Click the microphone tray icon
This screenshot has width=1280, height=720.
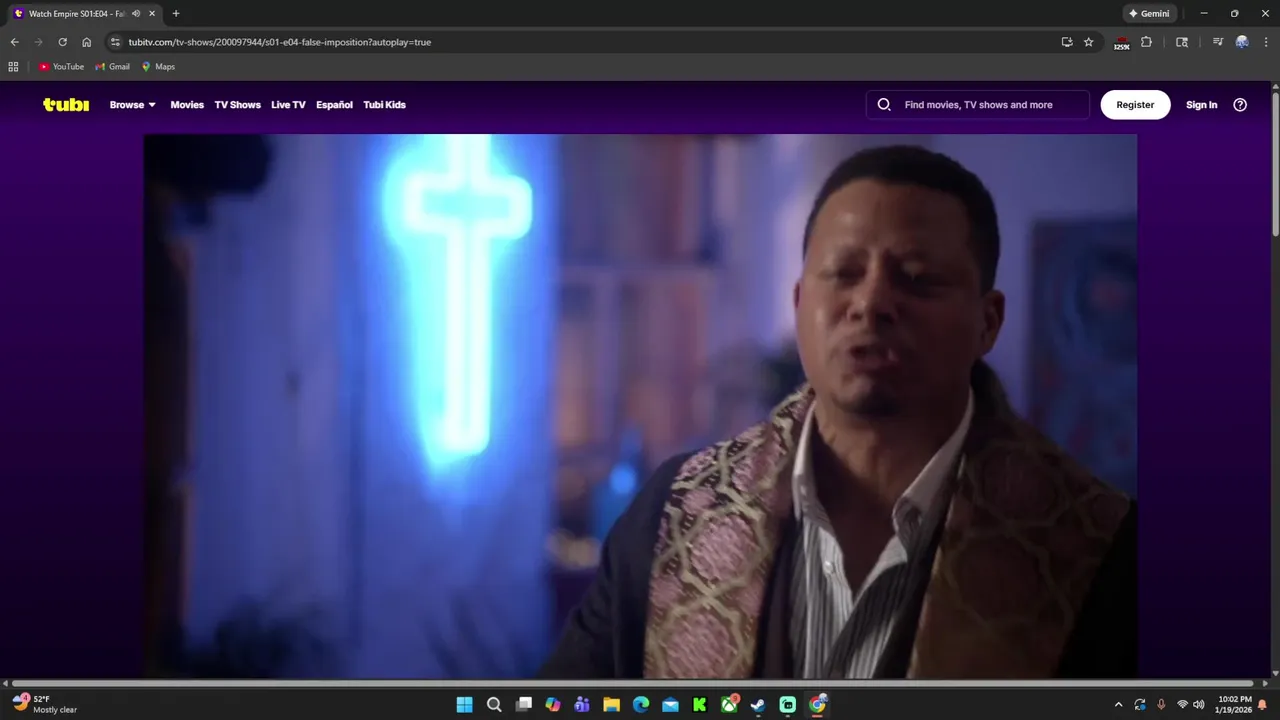click(x=1161, y=705)
